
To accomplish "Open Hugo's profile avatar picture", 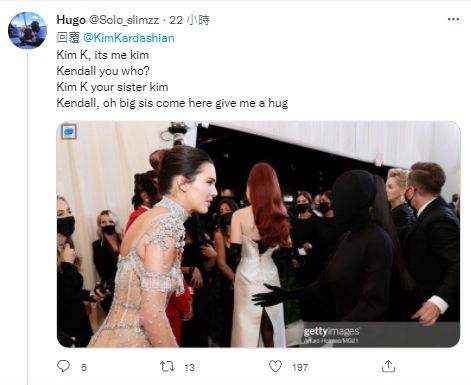I will point(27,30).
